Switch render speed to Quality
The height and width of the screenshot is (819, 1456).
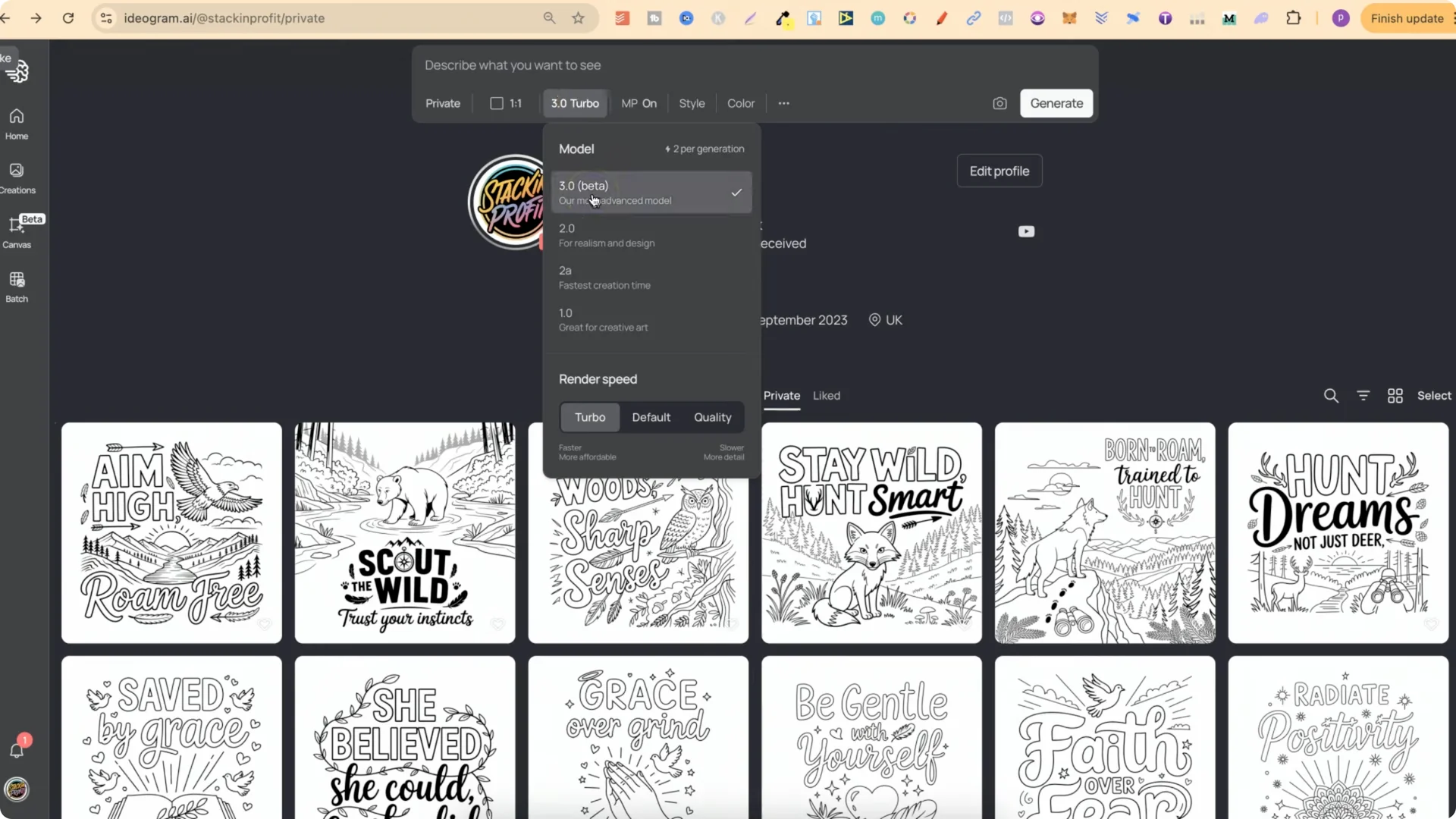coord(712,417)
